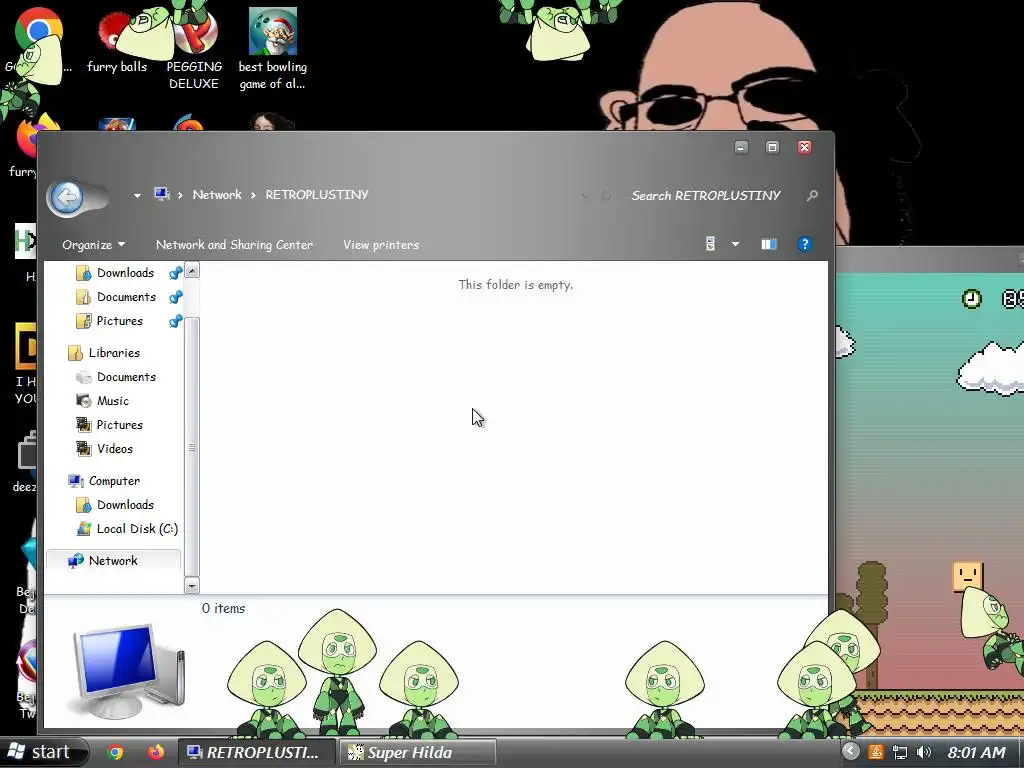Click the orange tray notification icon
Image resolution: width=1024 pixels, height=768 pixels.
[876, 752]
